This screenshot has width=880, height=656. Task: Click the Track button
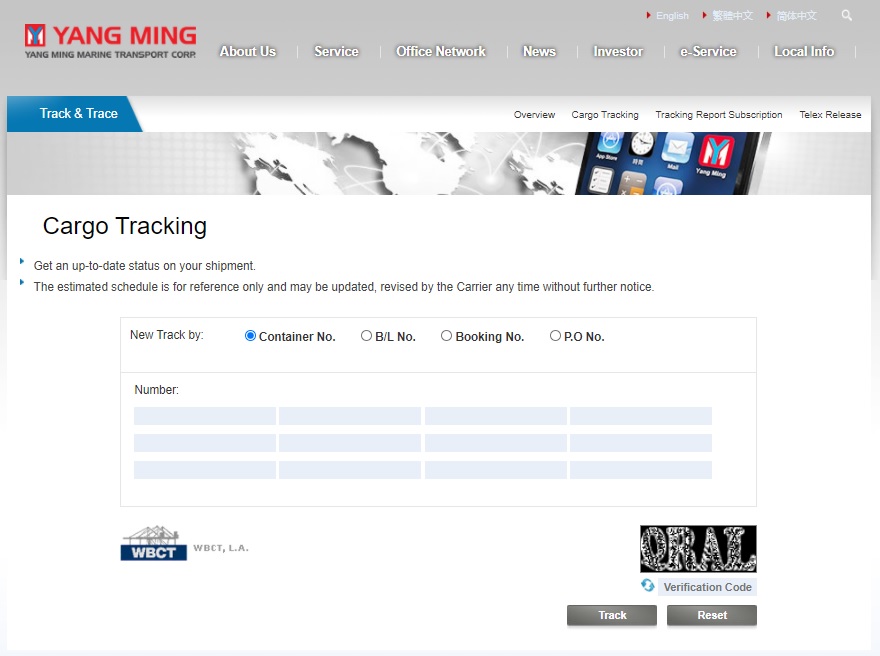coord(612,615)
